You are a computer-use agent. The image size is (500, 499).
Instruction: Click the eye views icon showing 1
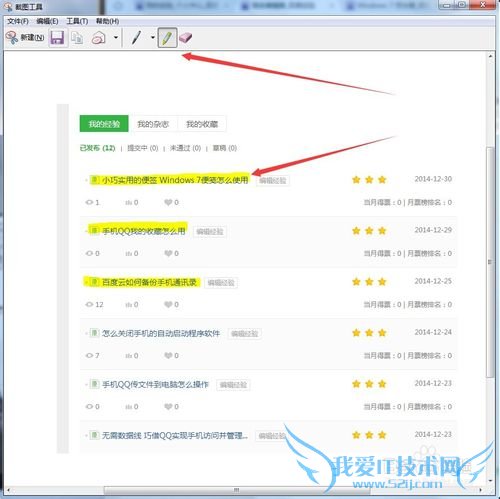(89, 202)
